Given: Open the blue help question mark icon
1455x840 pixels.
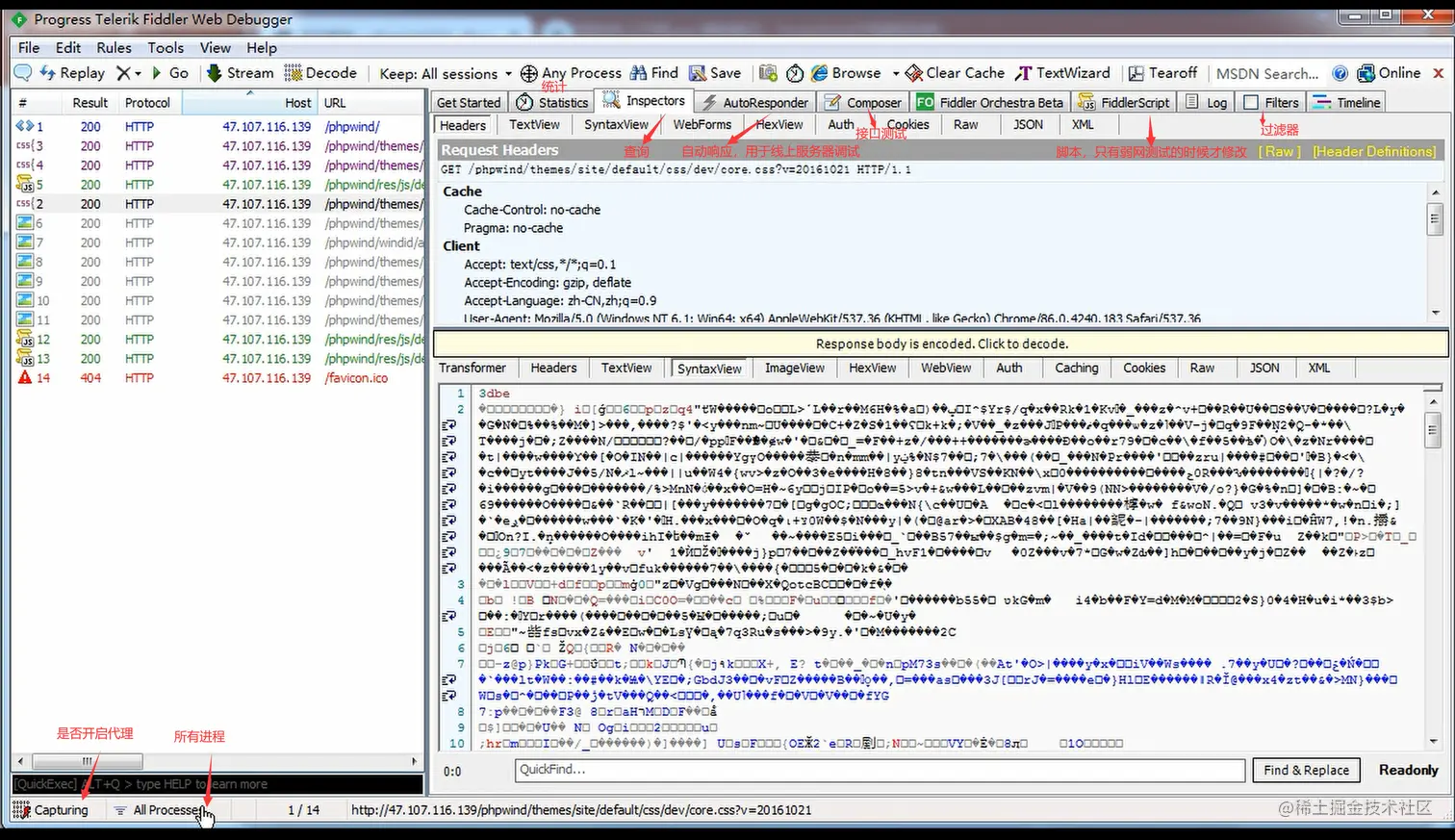Looking at the screenshot, I should (x=1340, y=73).
